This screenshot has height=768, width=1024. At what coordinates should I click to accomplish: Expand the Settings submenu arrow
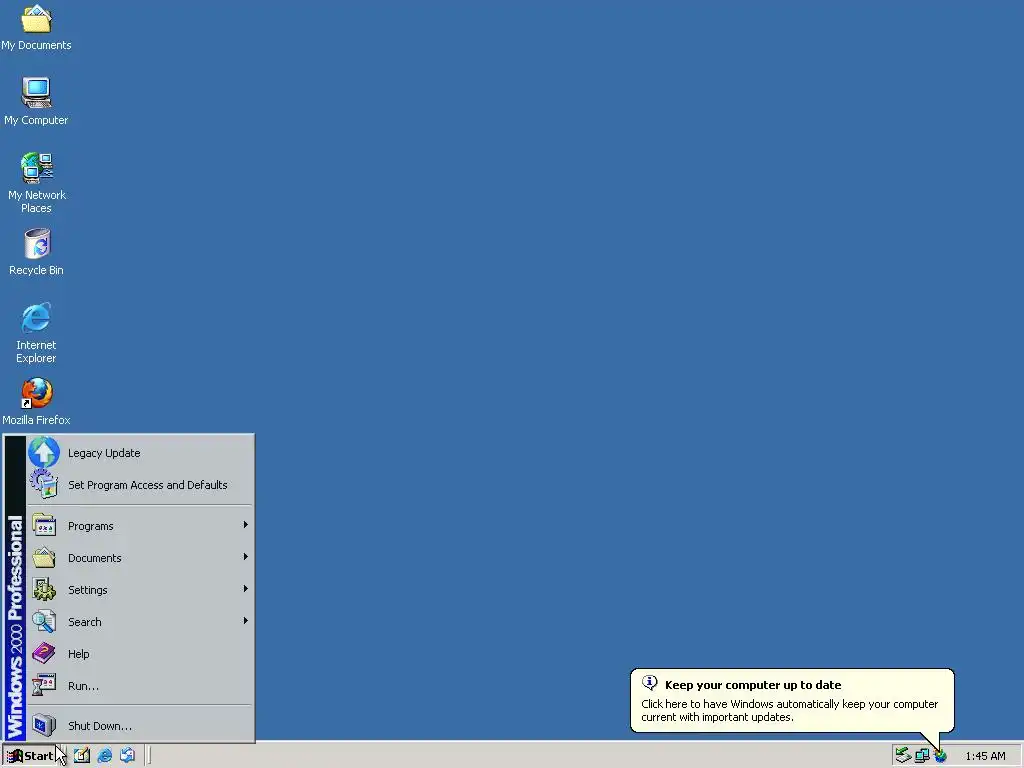click(246, 589)
